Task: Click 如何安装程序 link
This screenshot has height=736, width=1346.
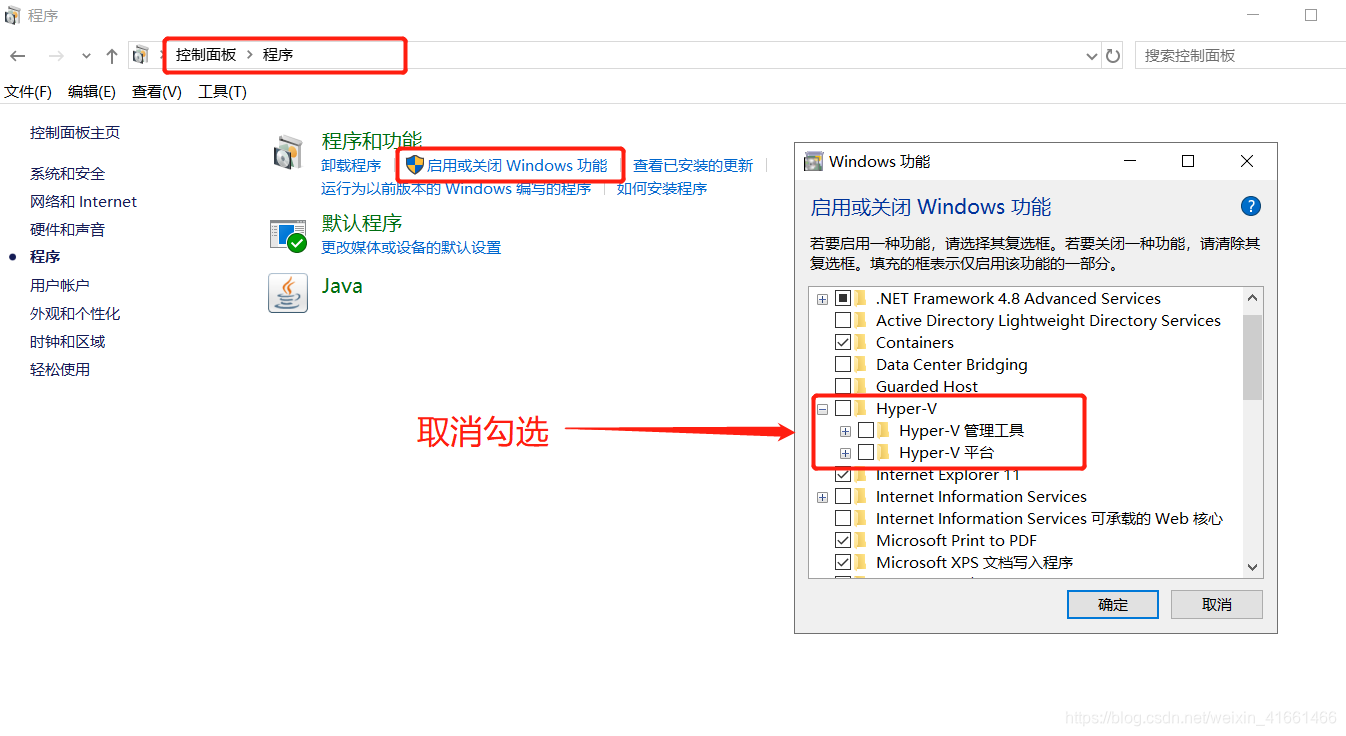Action: pos(662,189)
